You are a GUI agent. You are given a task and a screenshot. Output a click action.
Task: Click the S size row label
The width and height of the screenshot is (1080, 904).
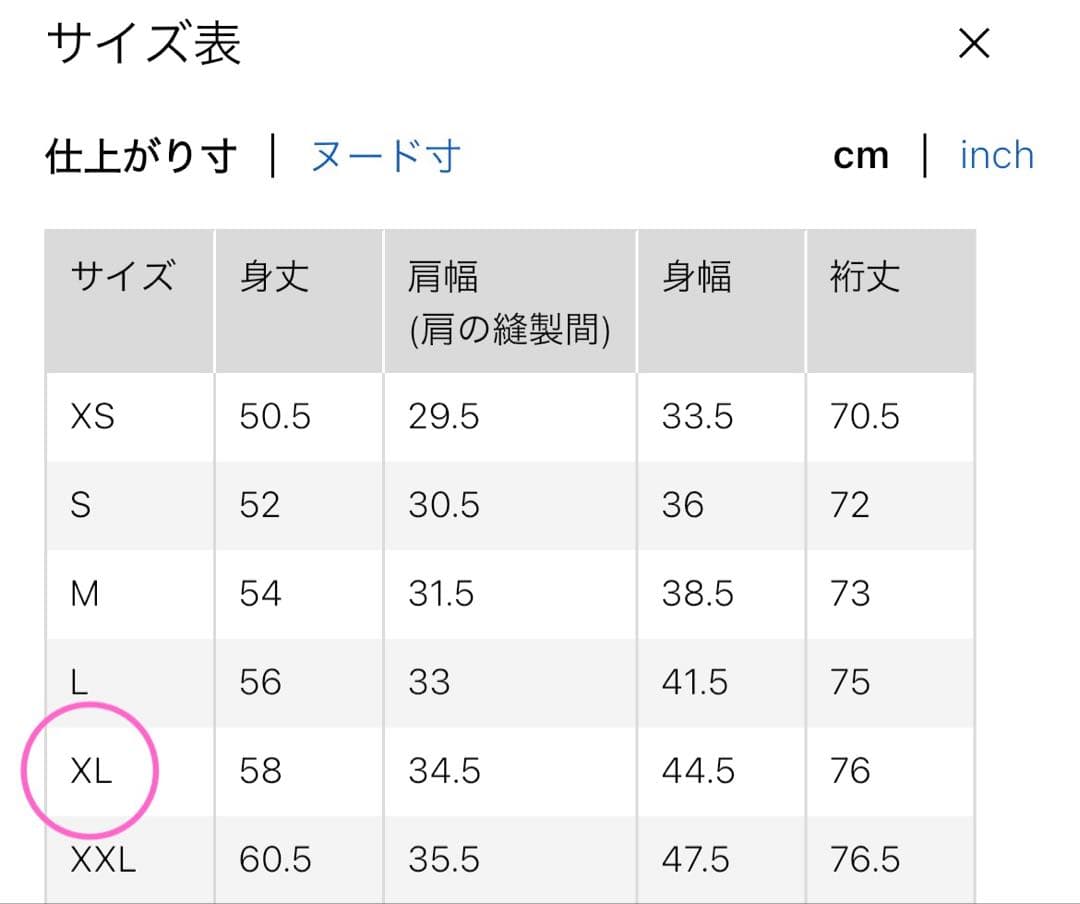tap(80, 505)
